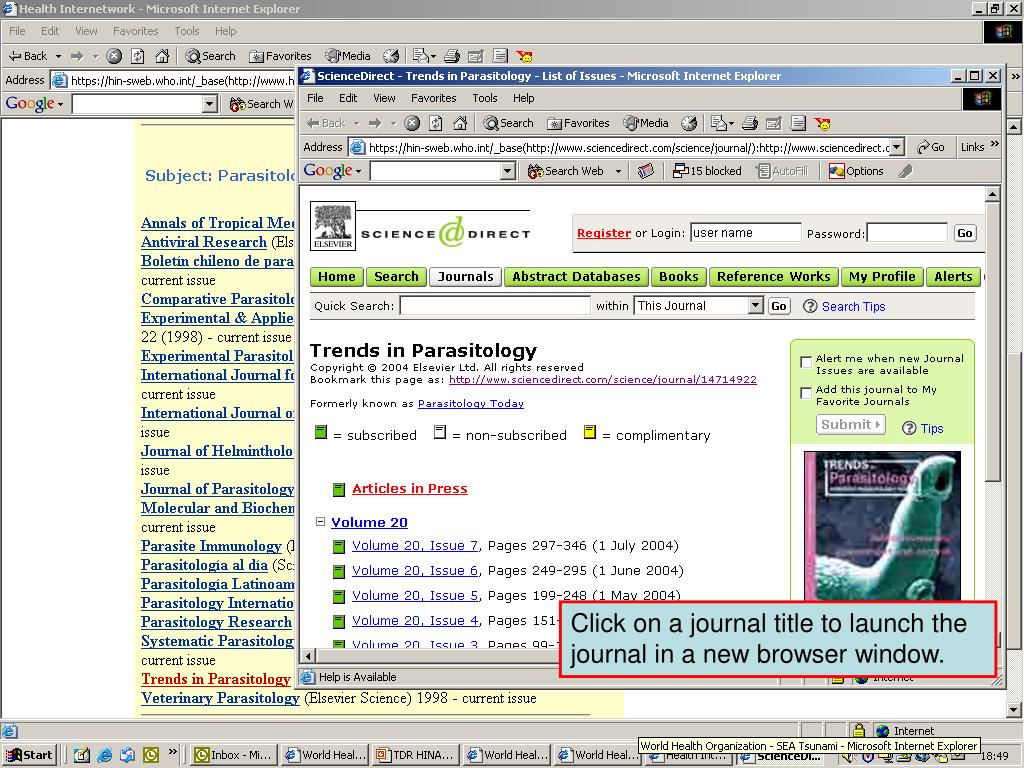Collapse the Volume 20 issue list
Screen dimensions: 1024x768
click(320, 522)
